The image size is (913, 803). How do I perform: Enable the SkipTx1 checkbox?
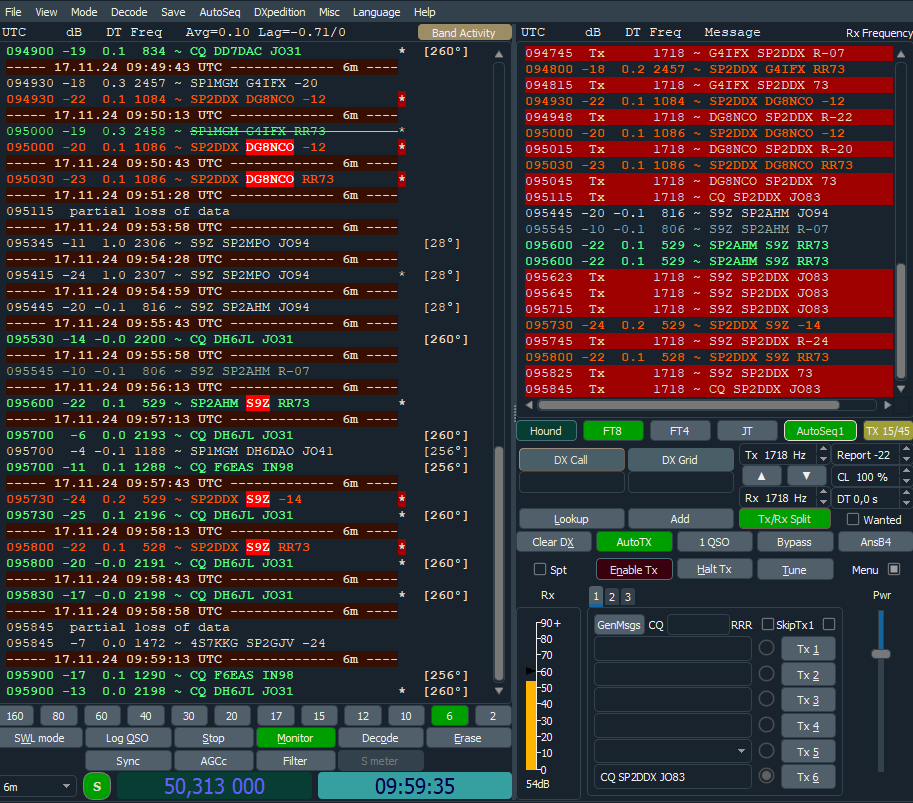click(768, 624)
